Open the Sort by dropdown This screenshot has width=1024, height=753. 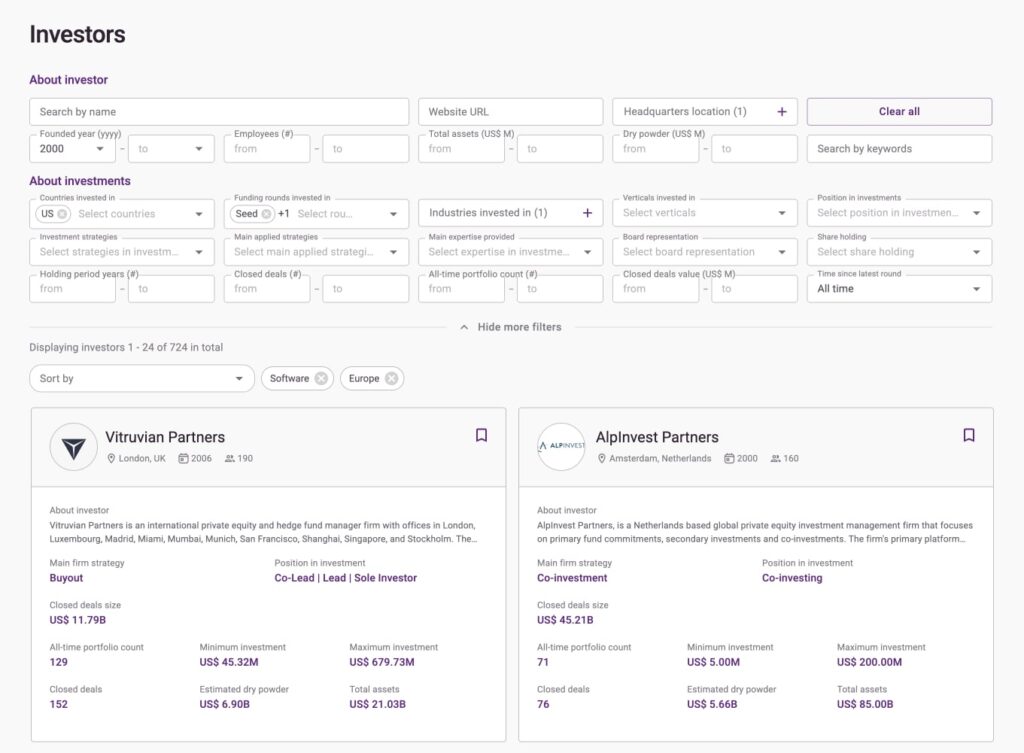click(142, 378)
